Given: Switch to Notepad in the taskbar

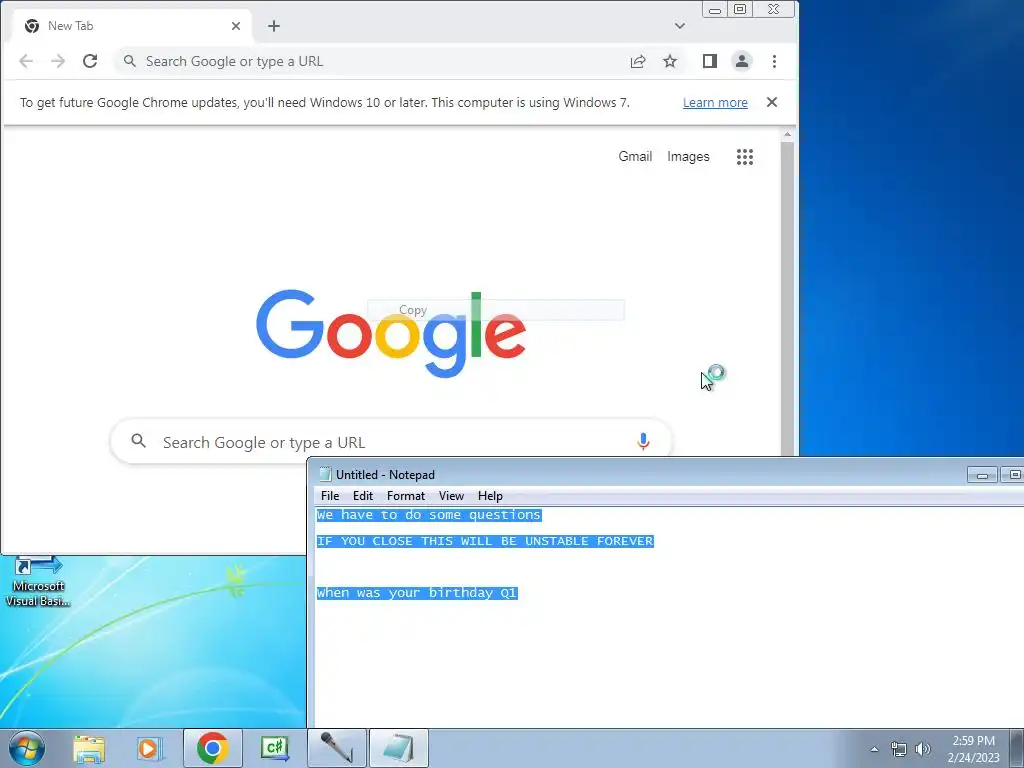Looking at the screenshot, I should 399,748.
